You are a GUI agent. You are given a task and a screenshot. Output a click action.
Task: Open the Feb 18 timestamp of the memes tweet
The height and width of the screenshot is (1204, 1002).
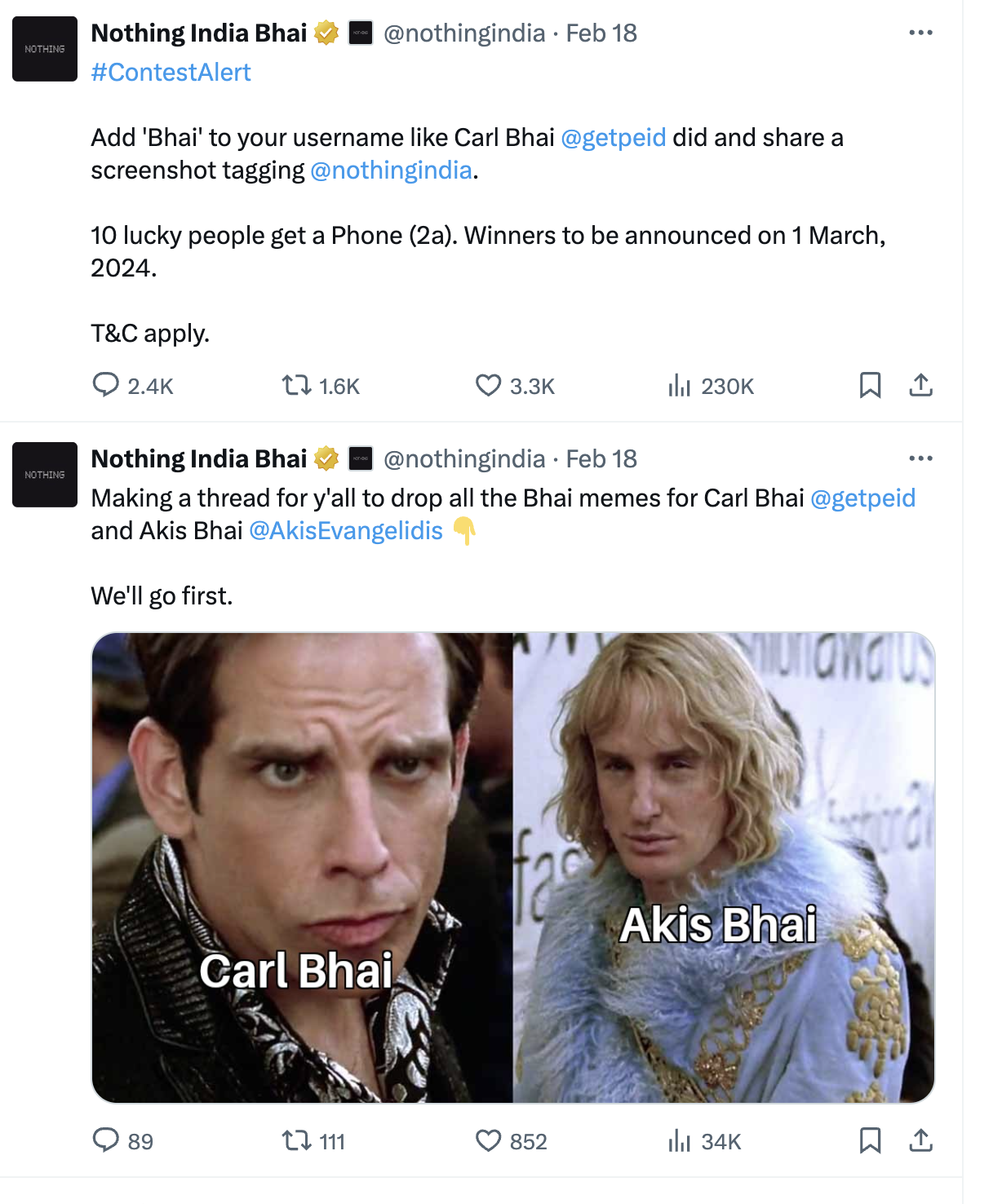point(601,459)
